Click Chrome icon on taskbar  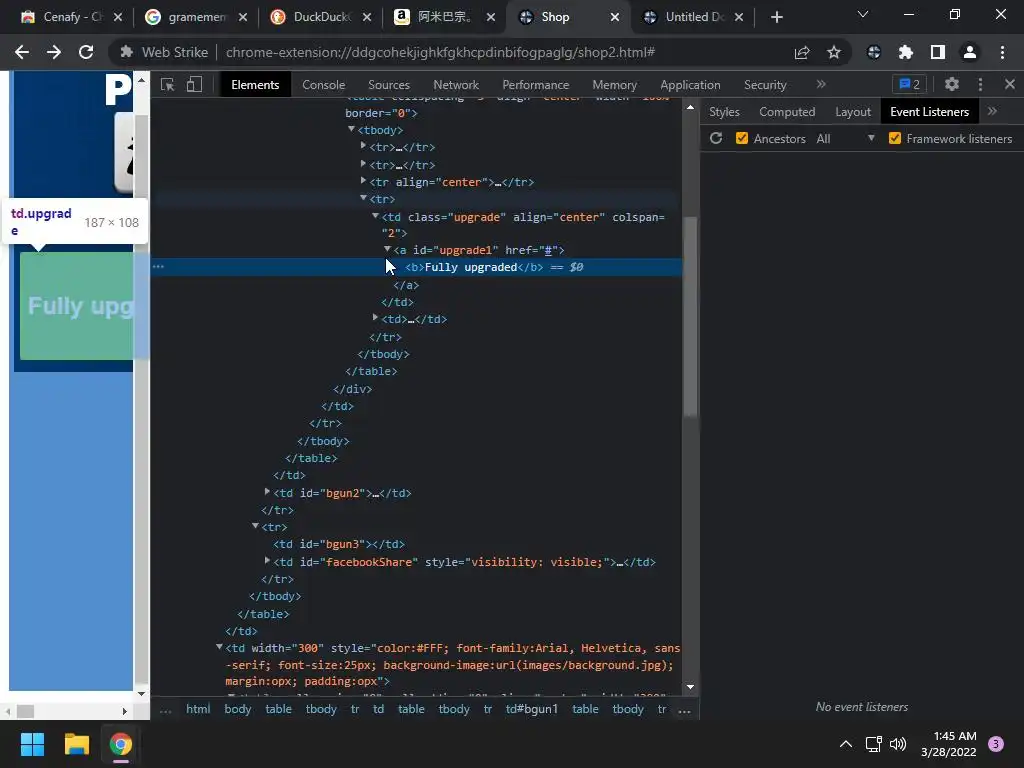pos(121,744)
